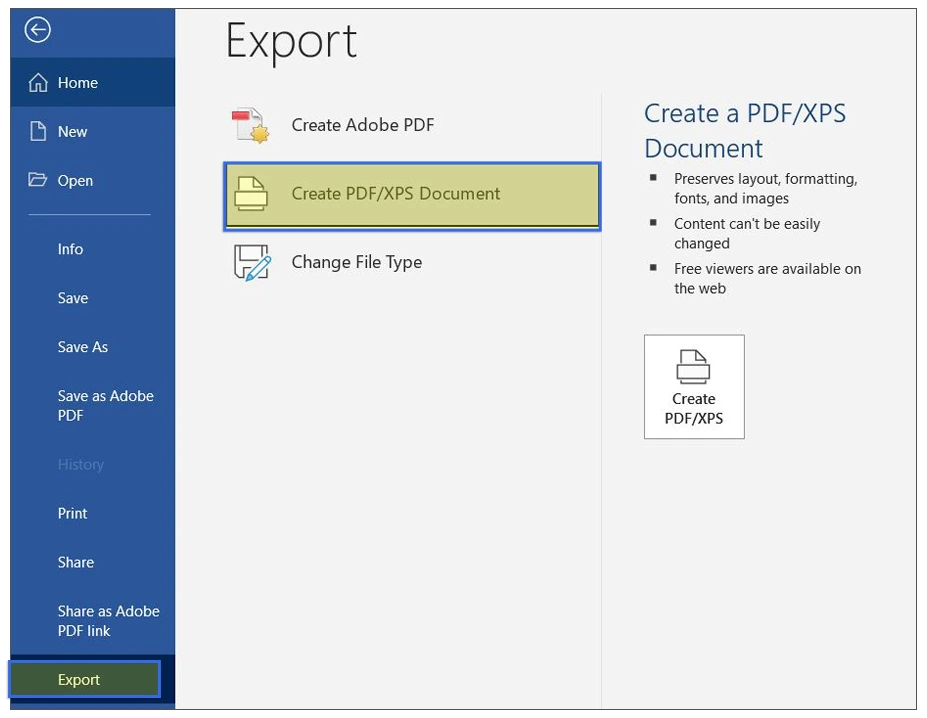
Task: Select Save in the sidebar
Action: (x=73, y=298)
